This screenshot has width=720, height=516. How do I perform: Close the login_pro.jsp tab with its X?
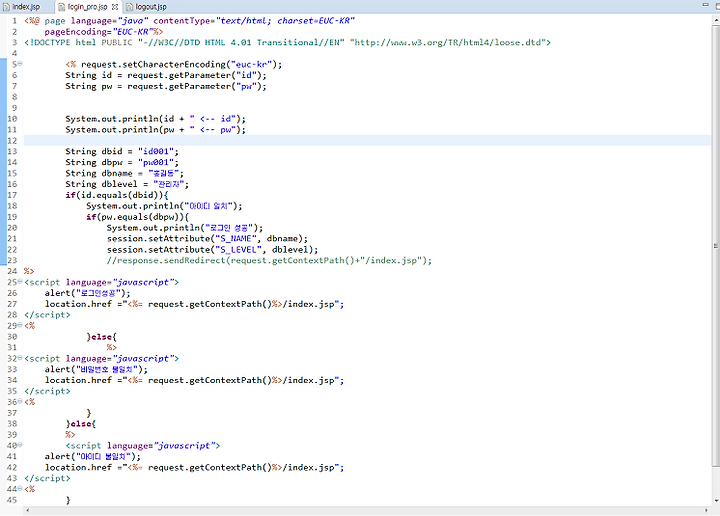click(115, 7)
